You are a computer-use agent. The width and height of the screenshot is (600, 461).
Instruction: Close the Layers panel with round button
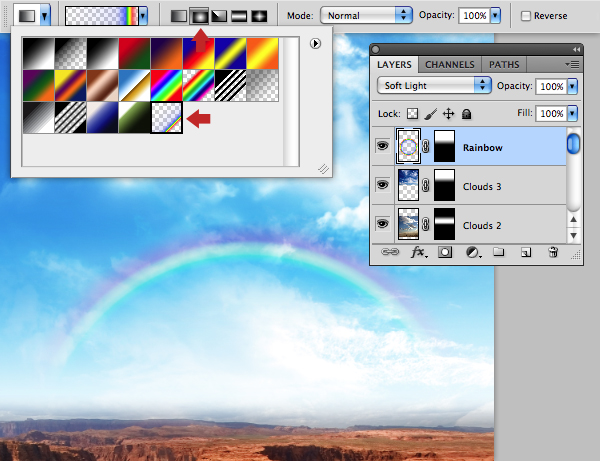coord(375,49)
